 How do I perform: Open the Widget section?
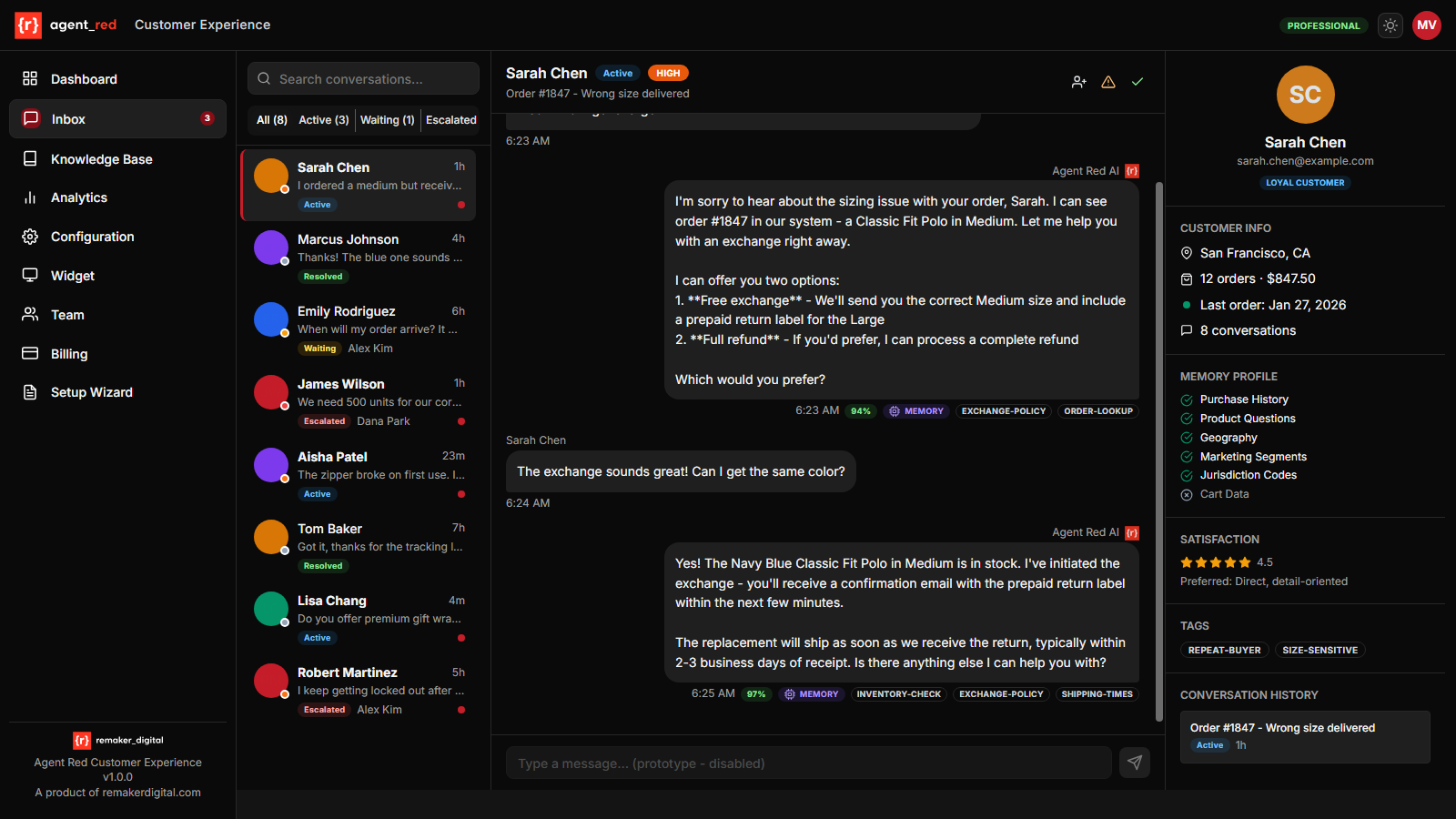point(72,275)
